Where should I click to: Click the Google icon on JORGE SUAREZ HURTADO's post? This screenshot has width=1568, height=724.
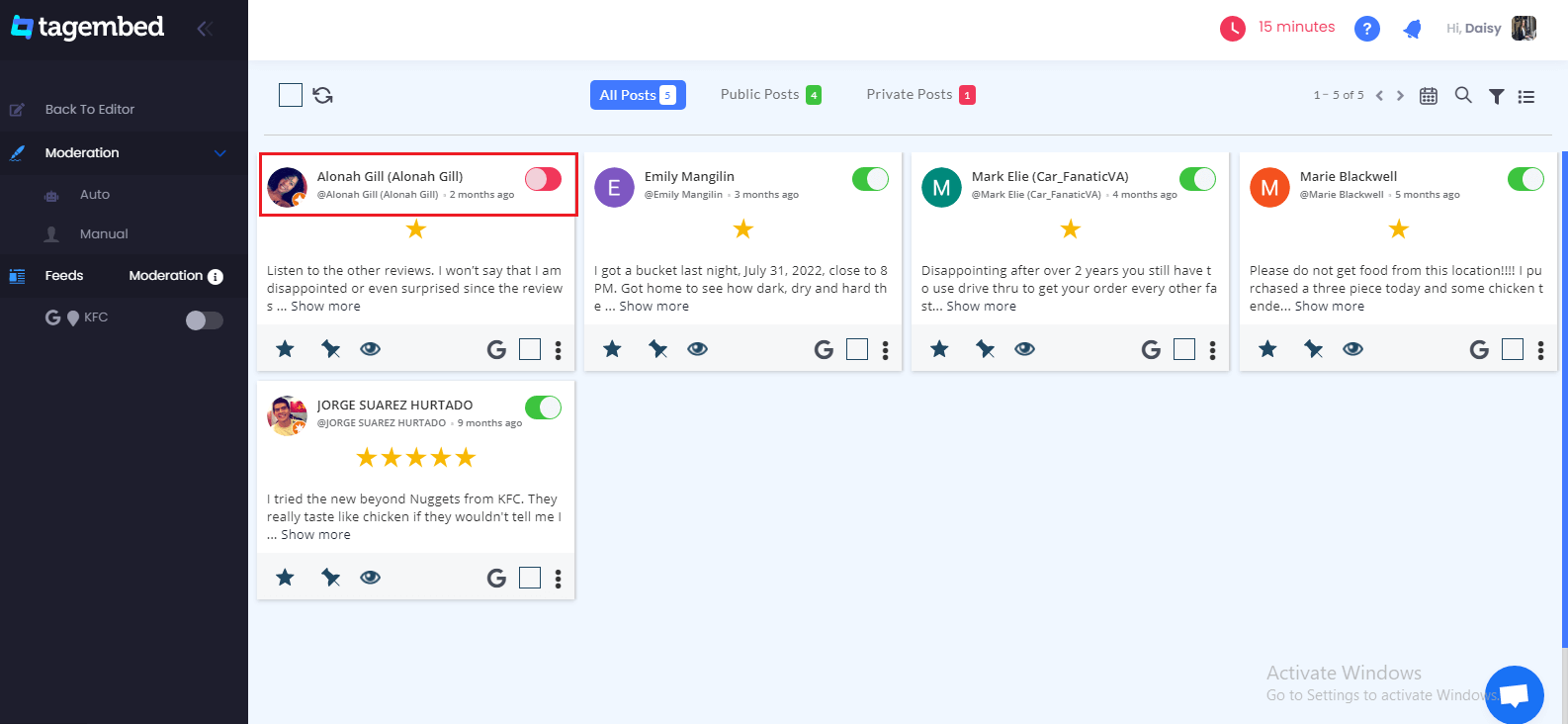[x=496, y=578]
